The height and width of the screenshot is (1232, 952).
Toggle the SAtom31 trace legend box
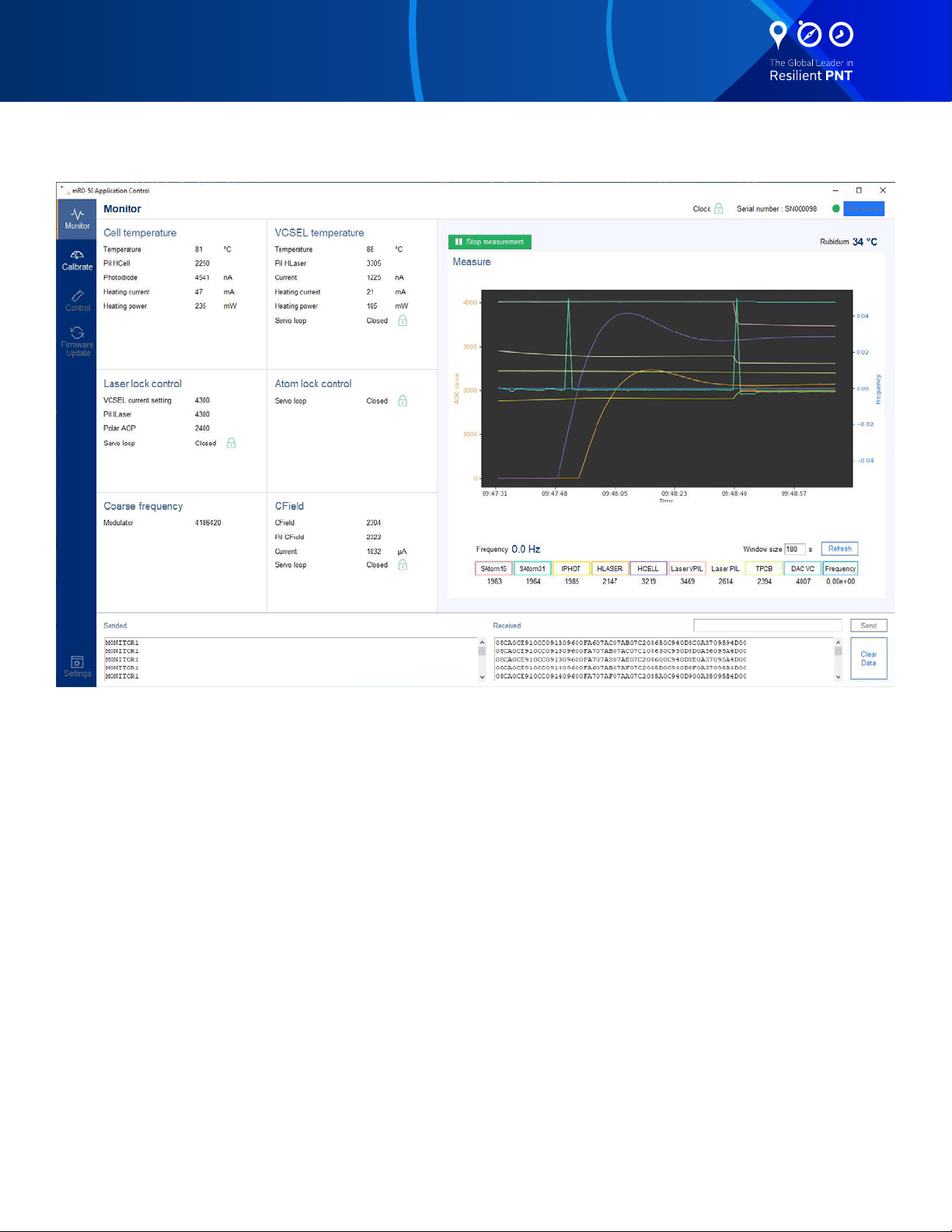[532, 568]
